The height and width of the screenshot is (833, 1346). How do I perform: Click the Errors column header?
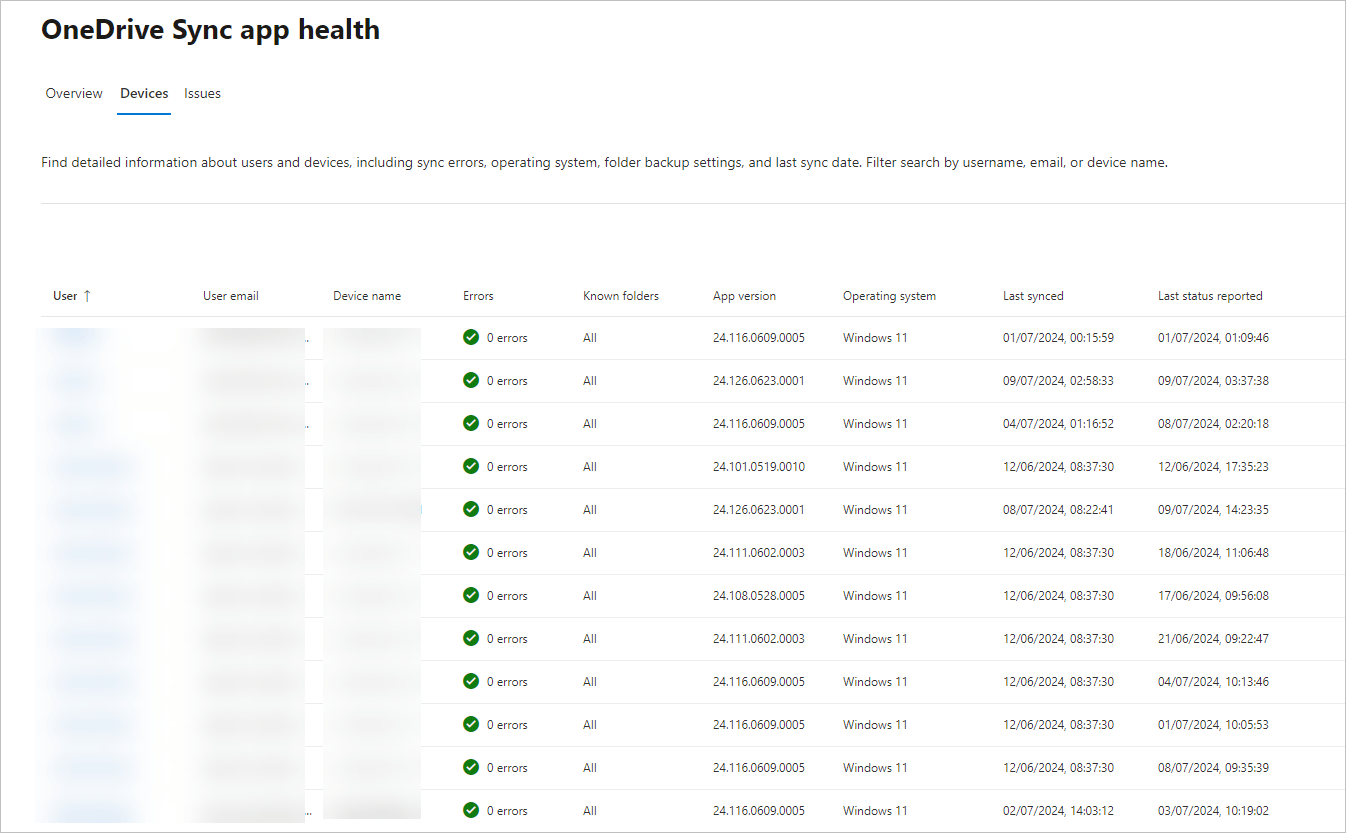(478, 296)
